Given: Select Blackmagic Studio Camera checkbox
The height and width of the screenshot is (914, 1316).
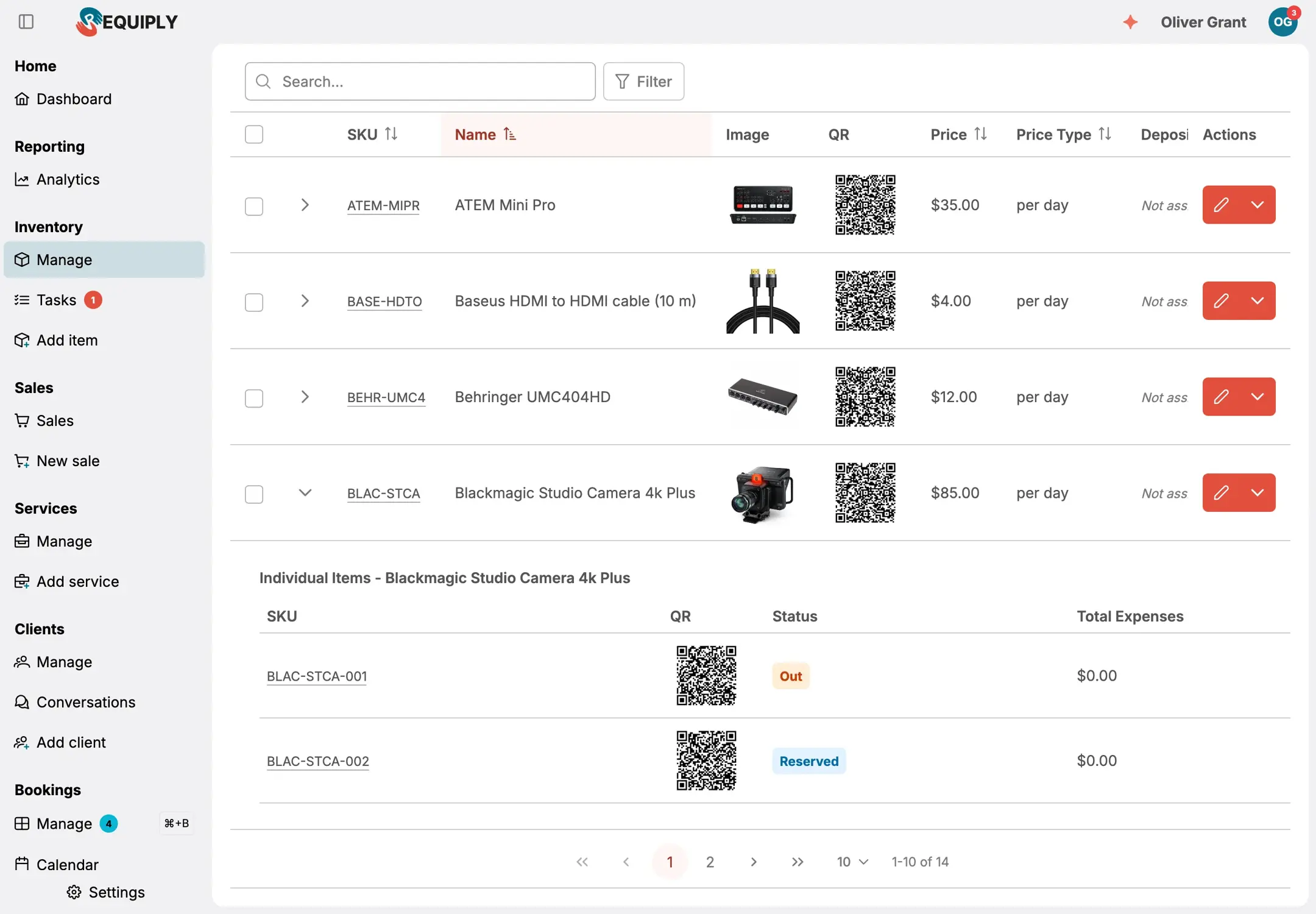Looking at the screenshot, I should click(254, 494).
